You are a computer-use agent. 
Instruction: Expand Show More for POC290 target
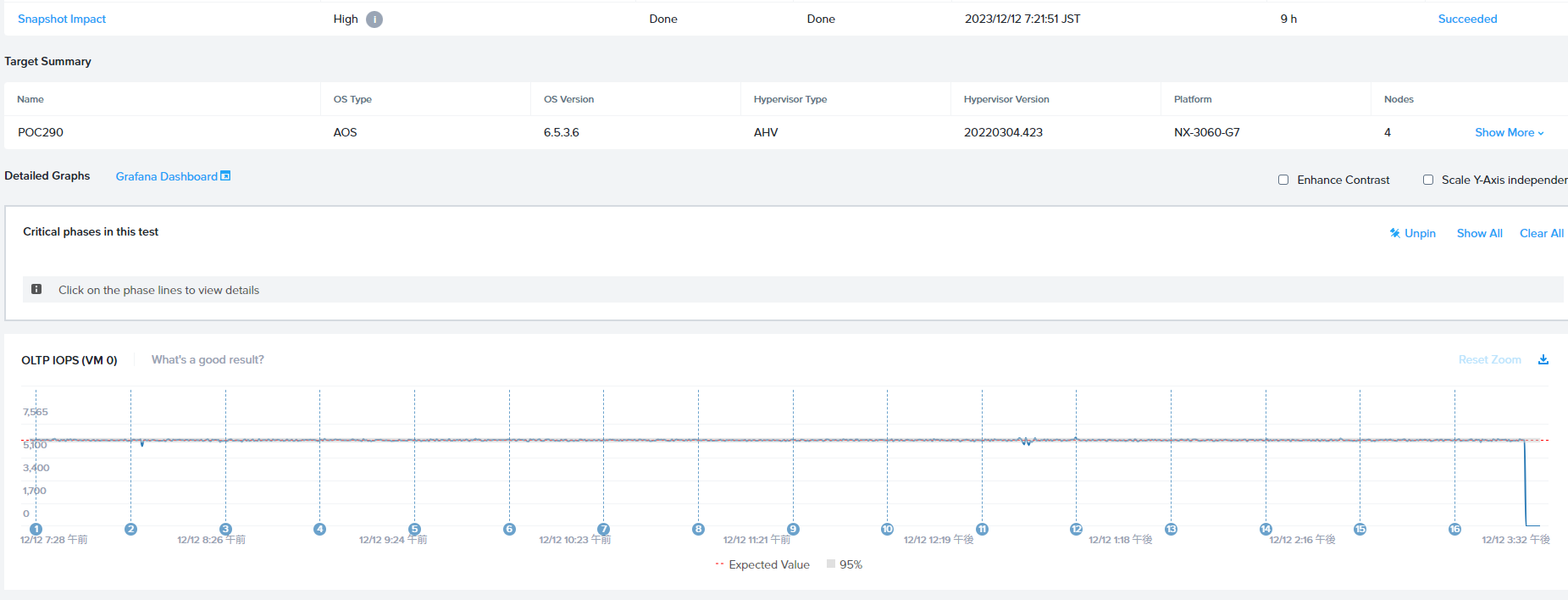coord(1510,132)
